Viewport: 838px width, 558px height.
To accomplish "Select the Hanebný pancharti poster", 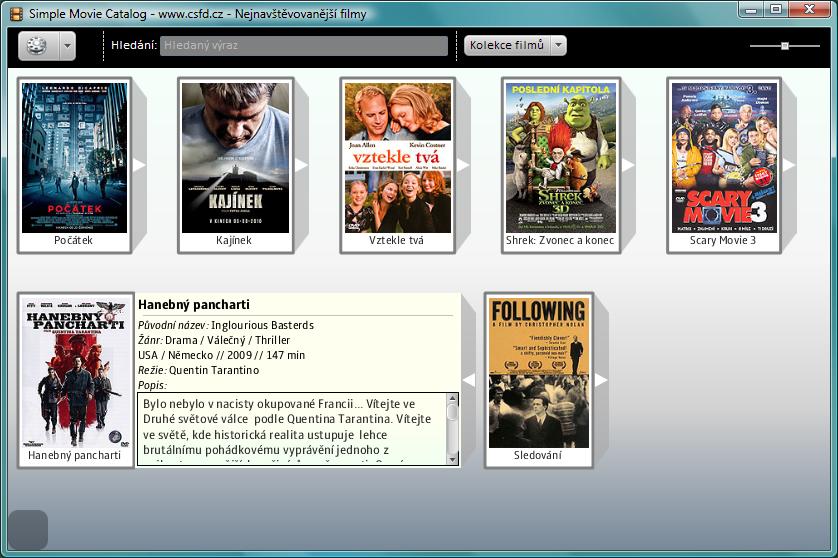I will tap(76, 373).
